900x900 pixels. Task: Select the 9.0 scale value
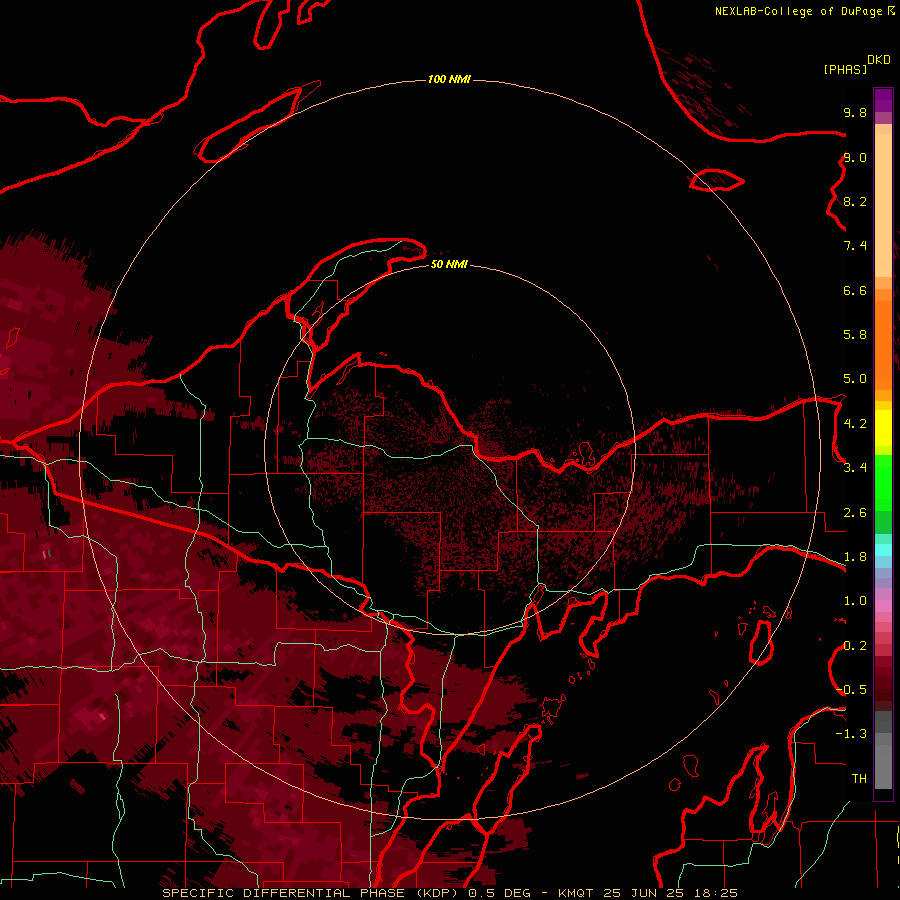point(855,157)
